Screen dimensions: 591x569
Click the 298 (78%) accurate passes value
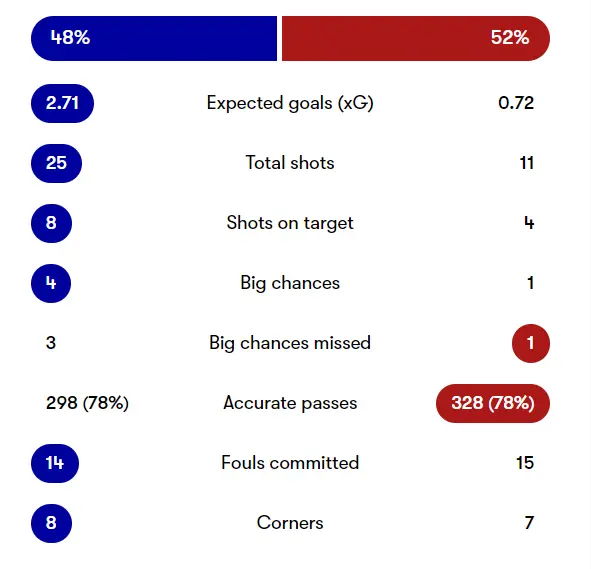pyautogui.click(x=87, y=403)
